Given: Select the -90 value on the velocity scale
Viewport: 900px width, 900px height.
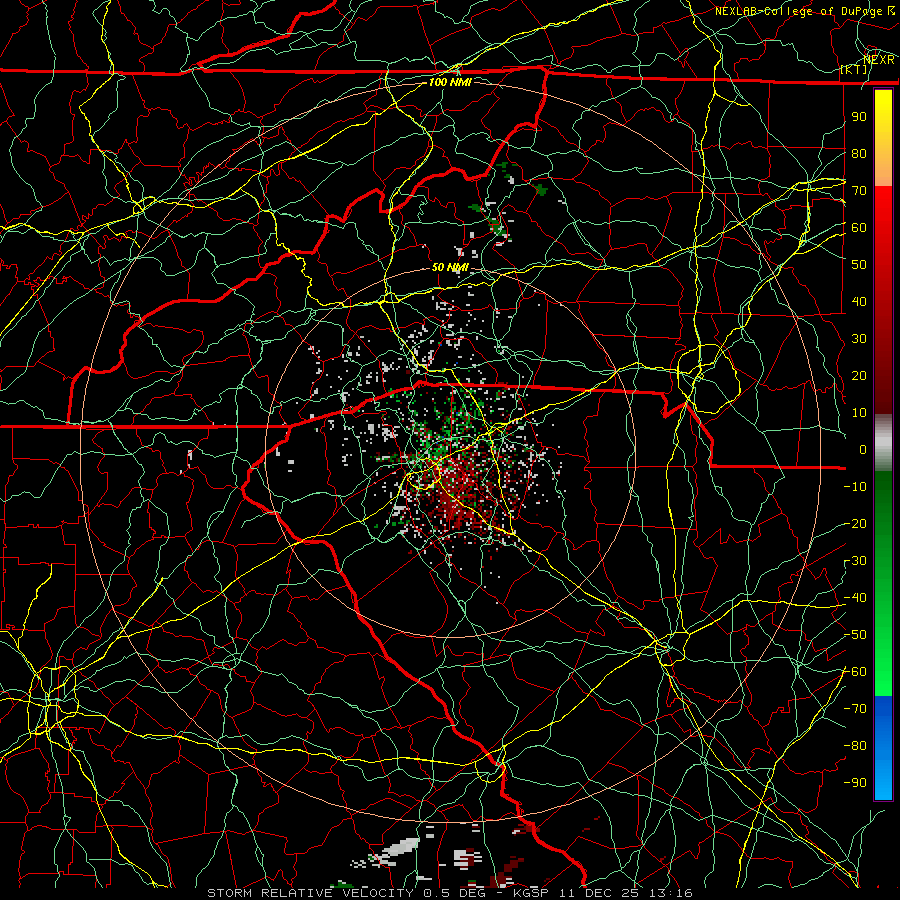Looking at the screenshot, I should 855,783.
